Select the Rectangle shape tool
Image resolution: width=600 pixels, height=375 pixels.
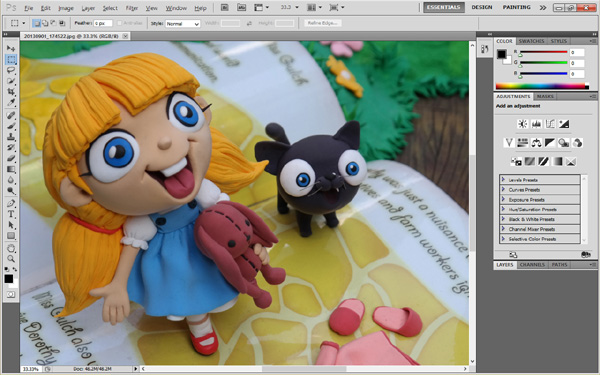point(11,235)
